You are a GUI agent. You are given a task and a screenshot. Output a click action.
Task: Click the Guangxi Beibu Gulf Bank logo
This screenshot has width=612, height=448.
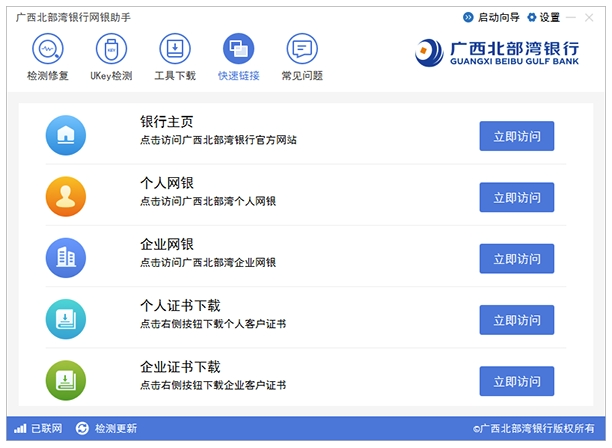(497, 53)
